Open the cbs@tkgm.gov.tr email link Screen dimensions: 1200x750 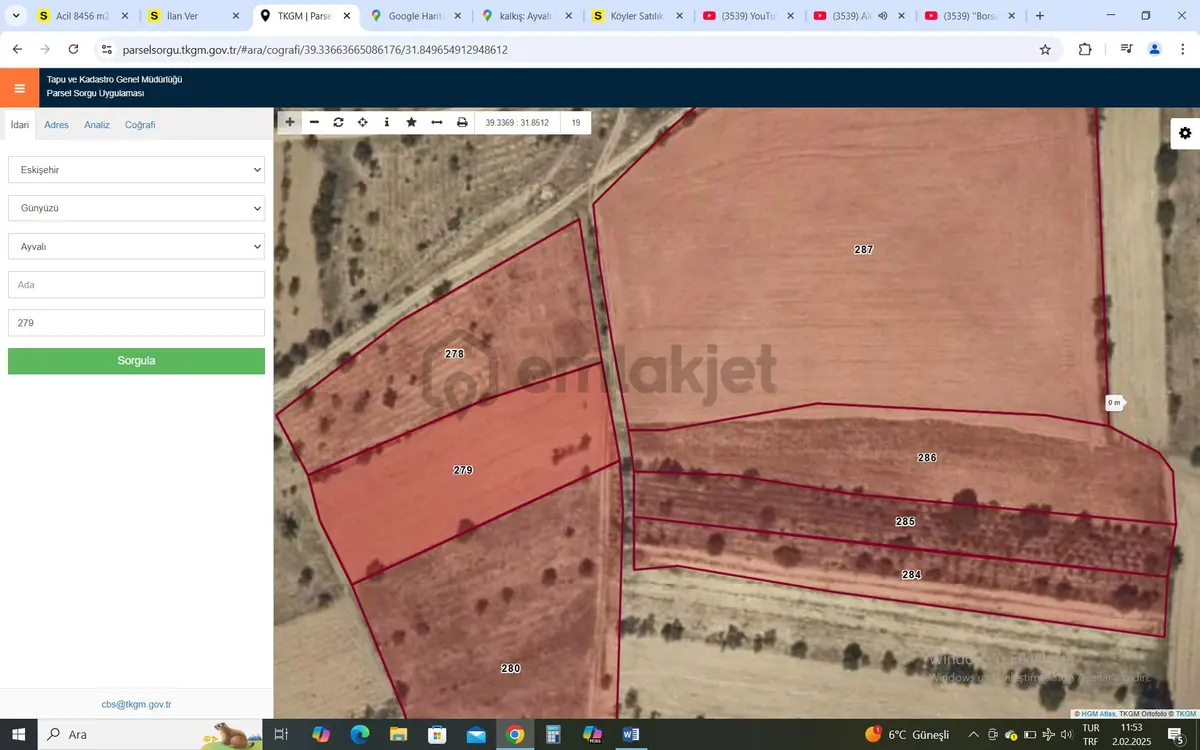(136, 704)
